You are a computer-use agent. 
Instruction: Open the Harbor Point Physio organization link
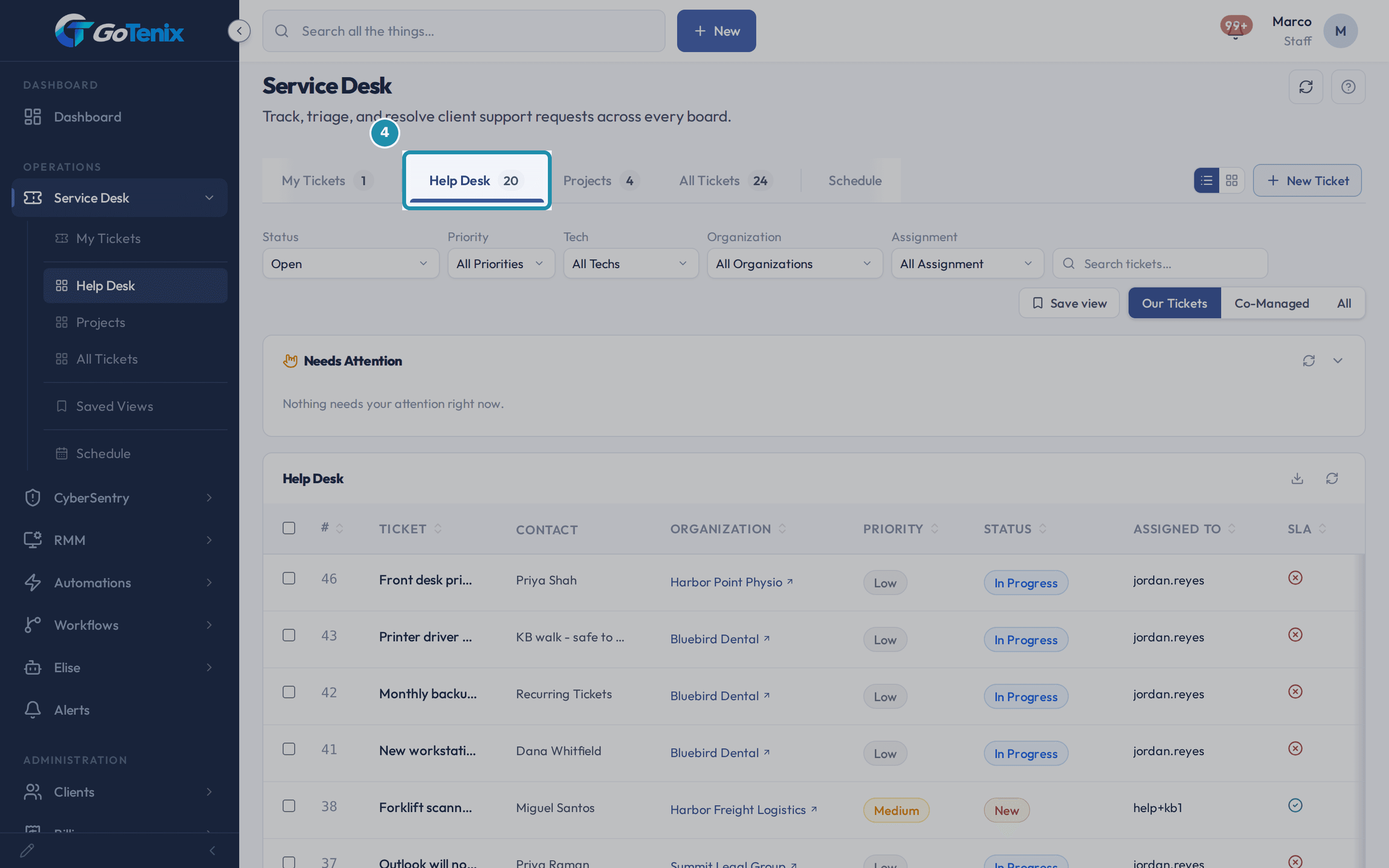pos(731,582)
